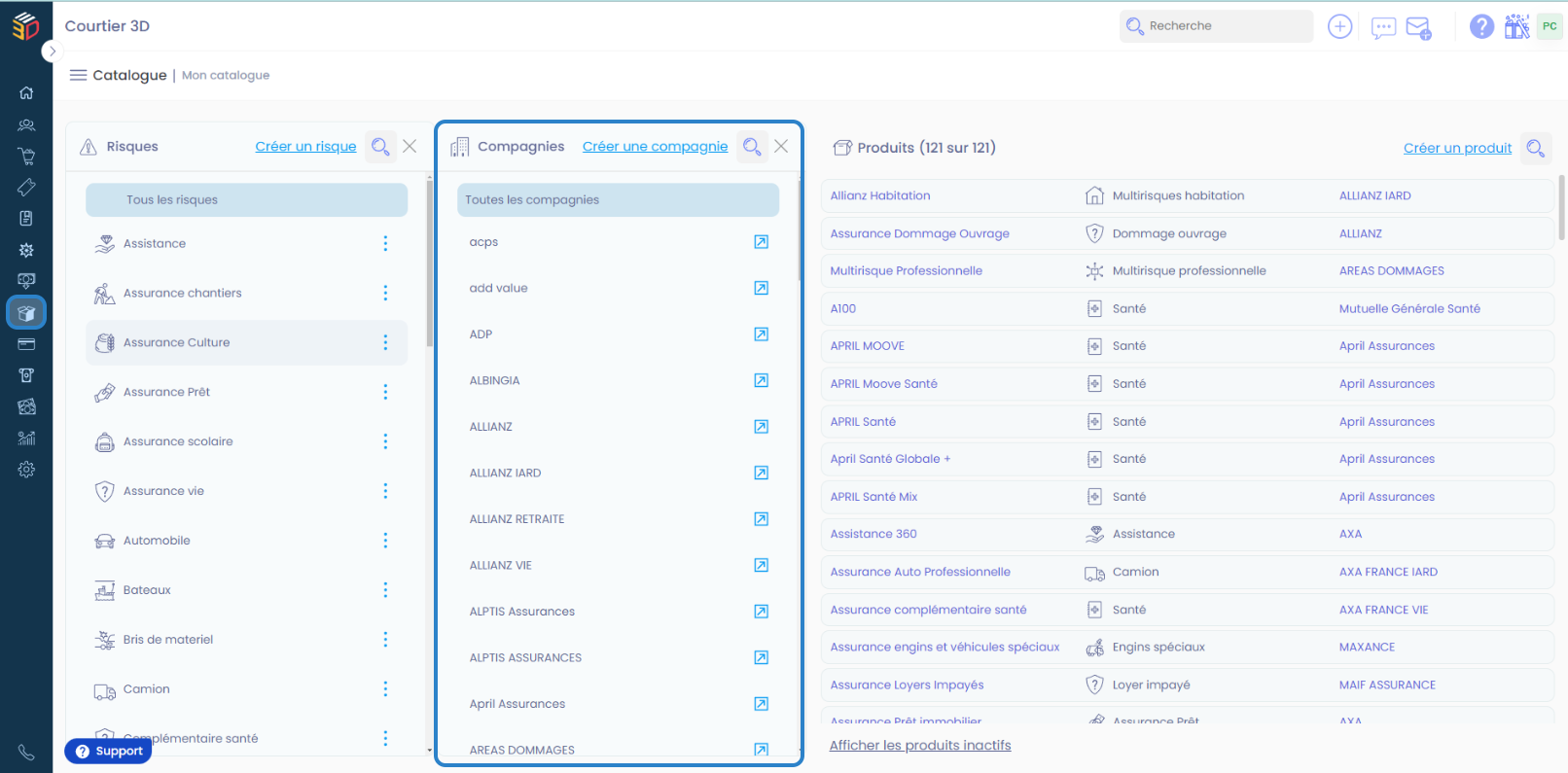The height and width of the screenshot is (773, 1568).
Task: Open the Support help button
Action: [x=108, y=751]
